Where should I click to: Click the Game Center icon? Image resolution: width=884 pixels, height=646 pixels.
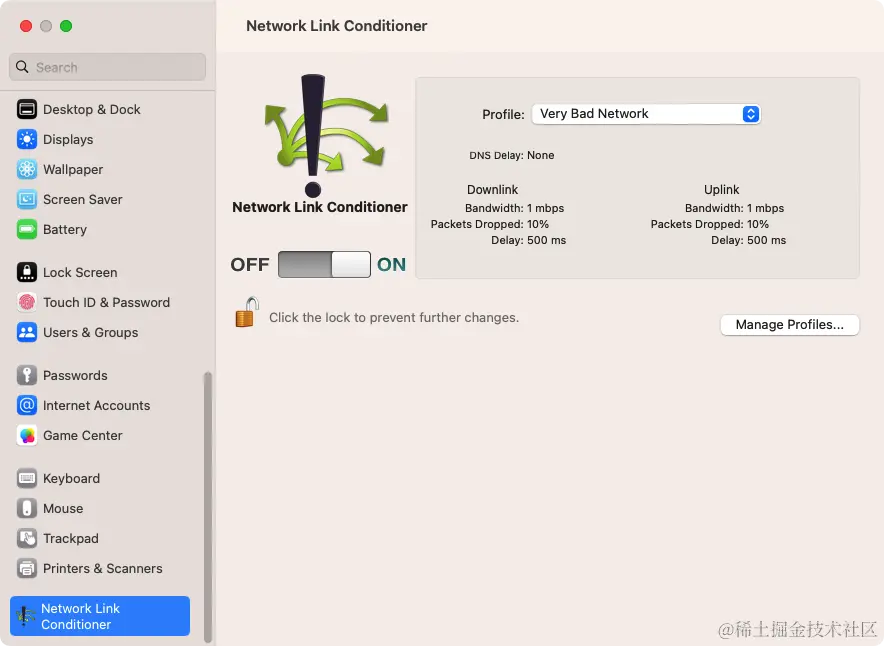click(x=26, y=435)
